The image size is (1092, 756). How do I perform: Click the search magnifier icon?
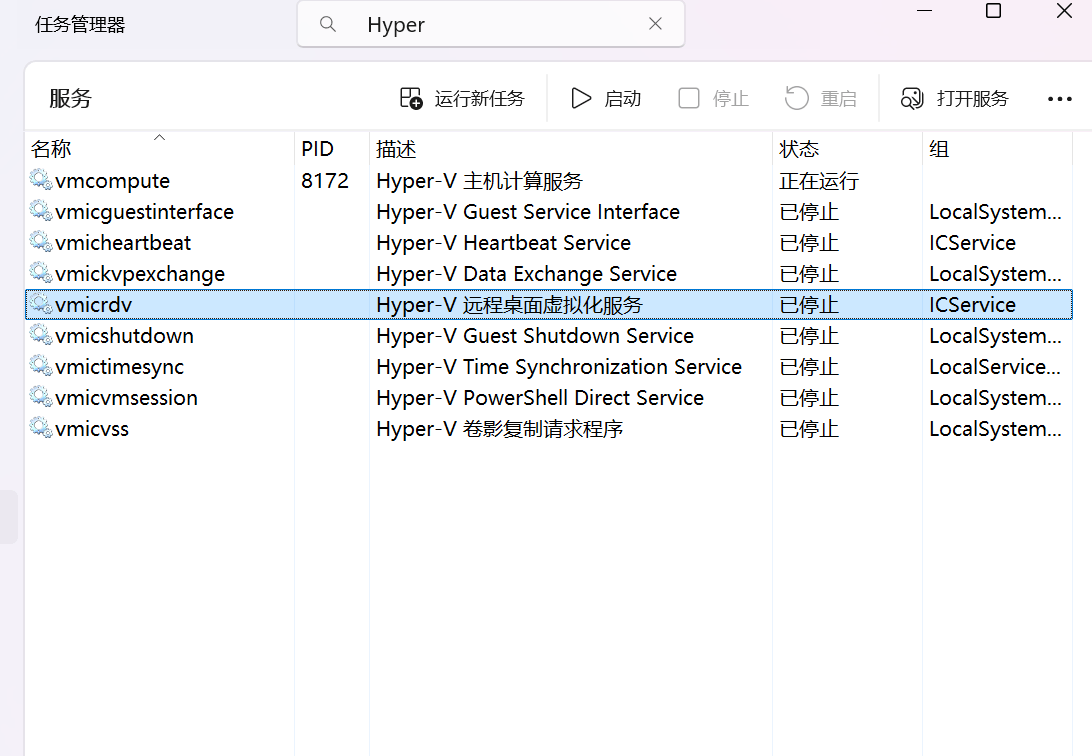click(x=327, y=24)
